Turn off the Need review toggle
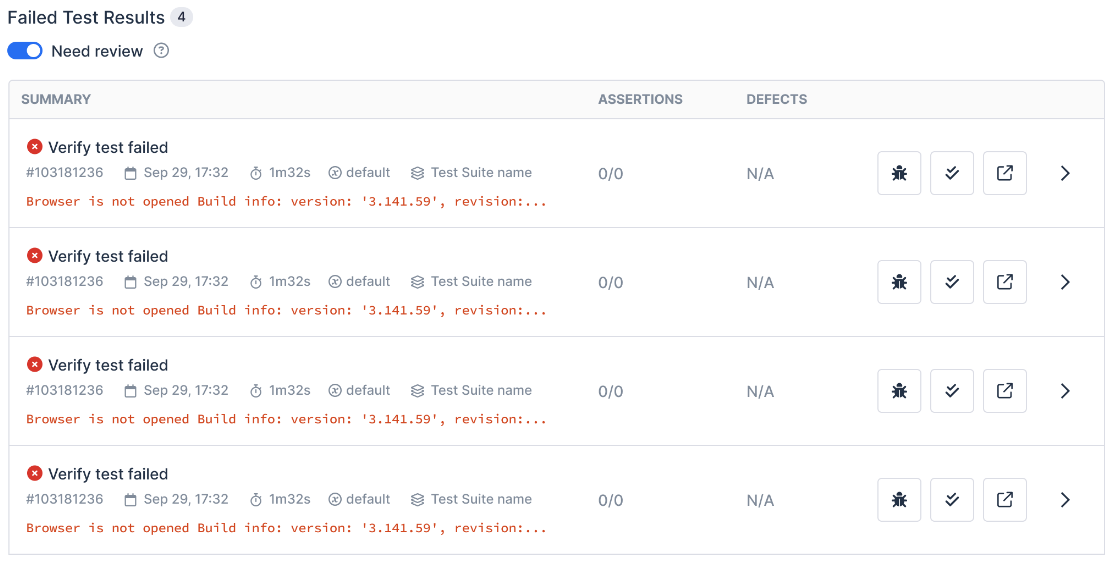1116x564 pixels. [x=25, y=51]
